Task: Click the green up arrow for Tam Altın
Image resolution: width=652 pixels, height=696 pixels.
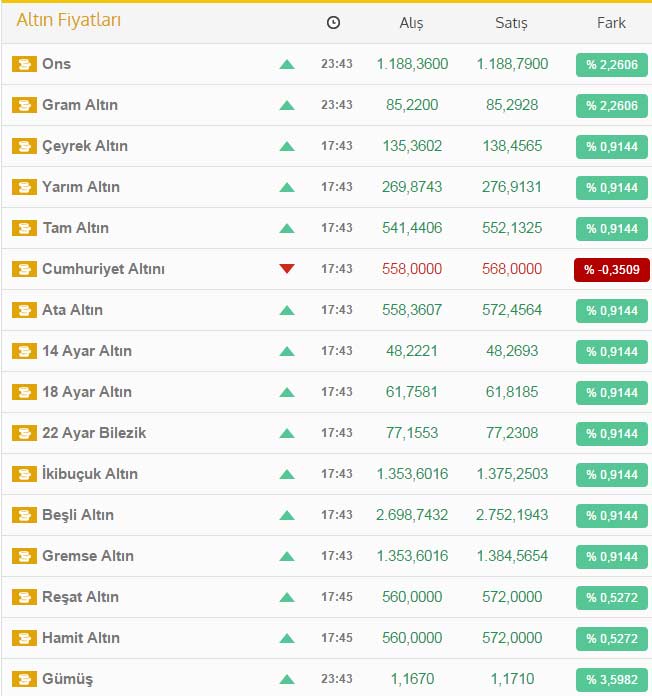Action: click(x=287, y=228)
